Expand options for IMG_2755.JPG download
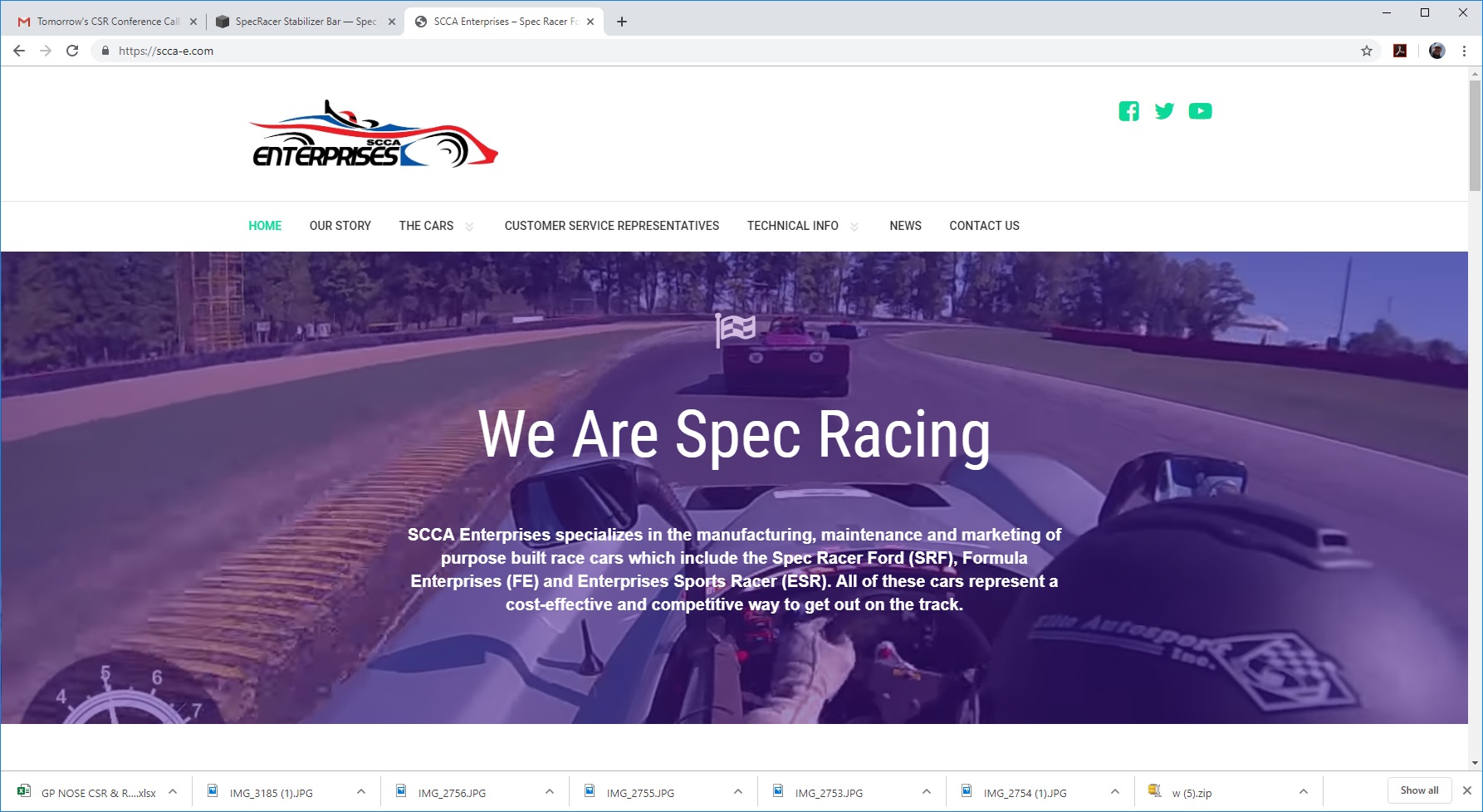Screen dimensions: 1483x812 click(738, 792)
